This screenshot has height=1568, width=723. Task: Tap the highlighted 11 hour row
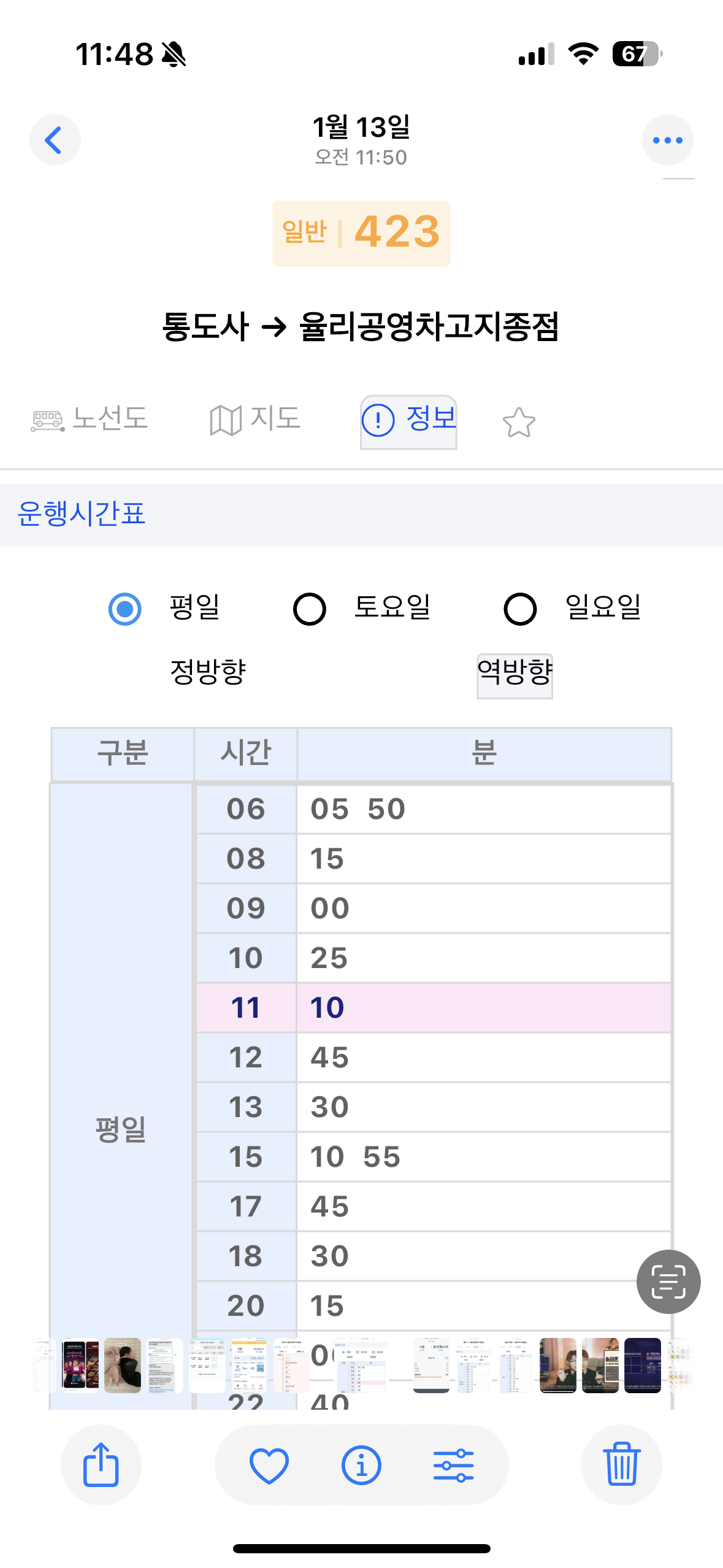pyautogui.click(x=433, y=1007)
